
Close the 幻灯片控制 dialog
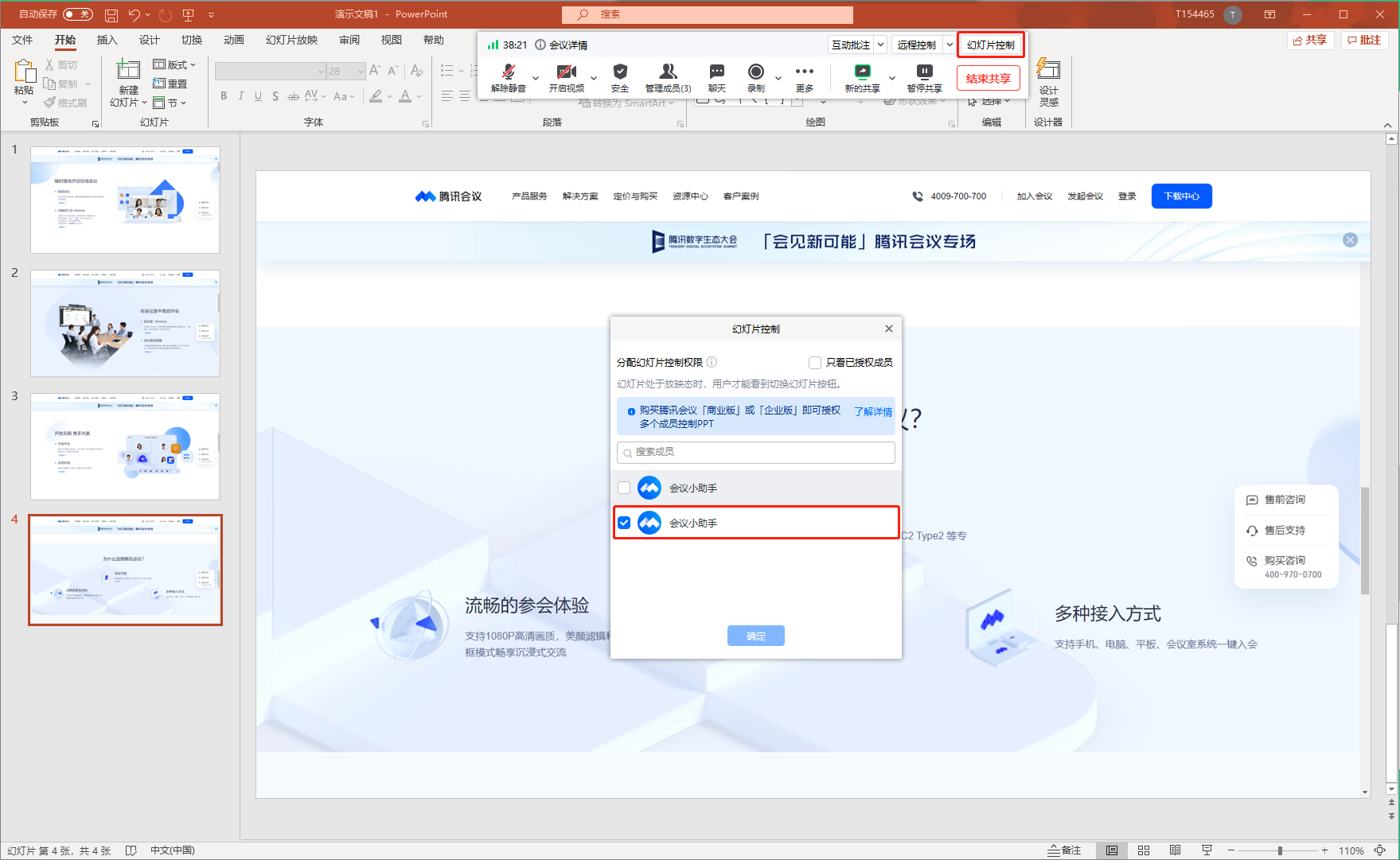(x=888, y=329)
